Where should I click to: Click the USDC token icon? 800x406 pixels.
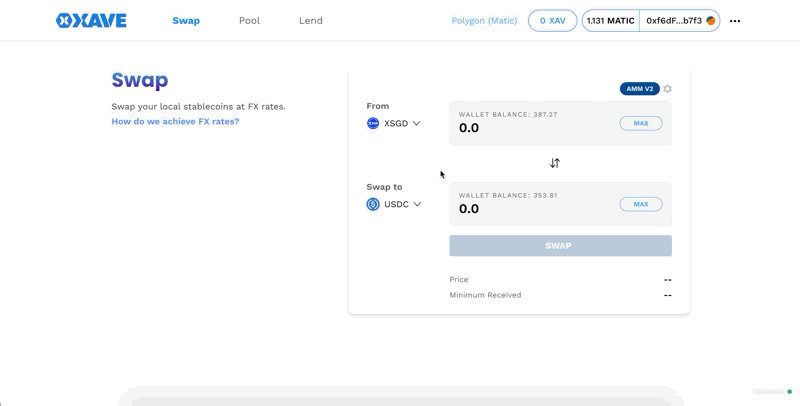[x=373, y=204]
